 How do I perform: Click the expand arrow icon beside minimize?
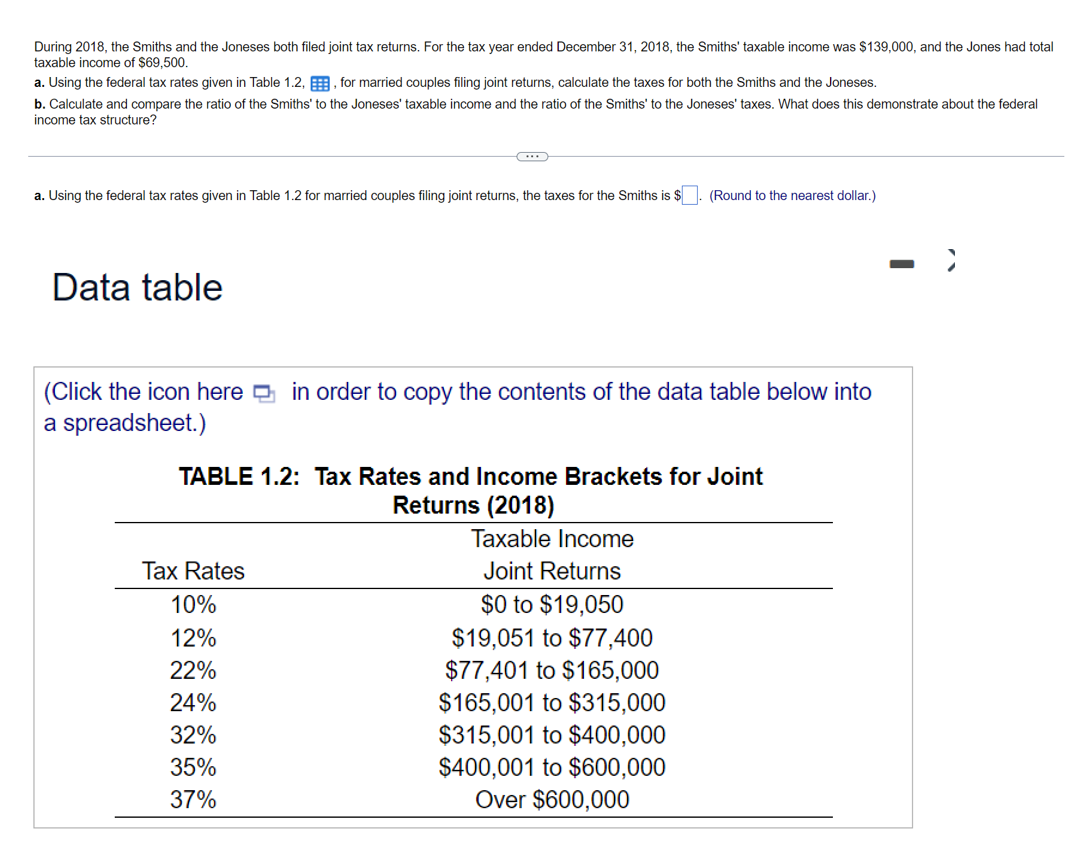click(x=951, y=260)
